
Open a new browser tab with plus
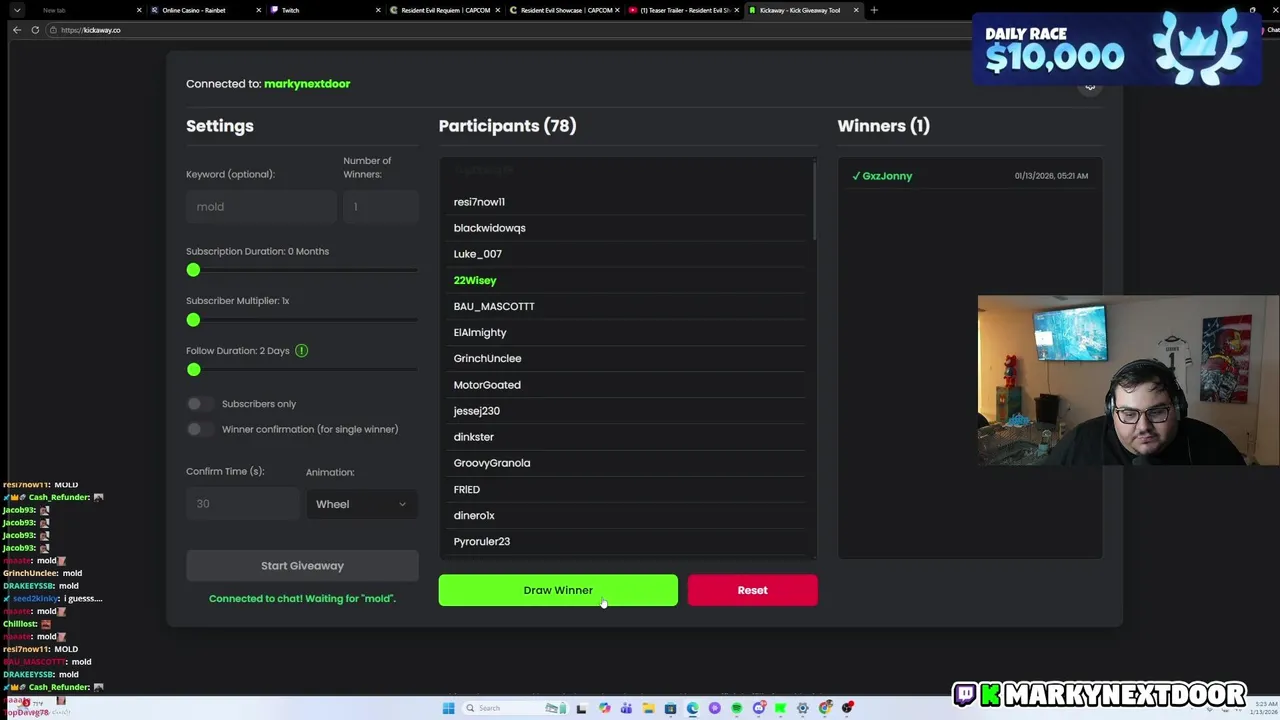click(874, 10)
